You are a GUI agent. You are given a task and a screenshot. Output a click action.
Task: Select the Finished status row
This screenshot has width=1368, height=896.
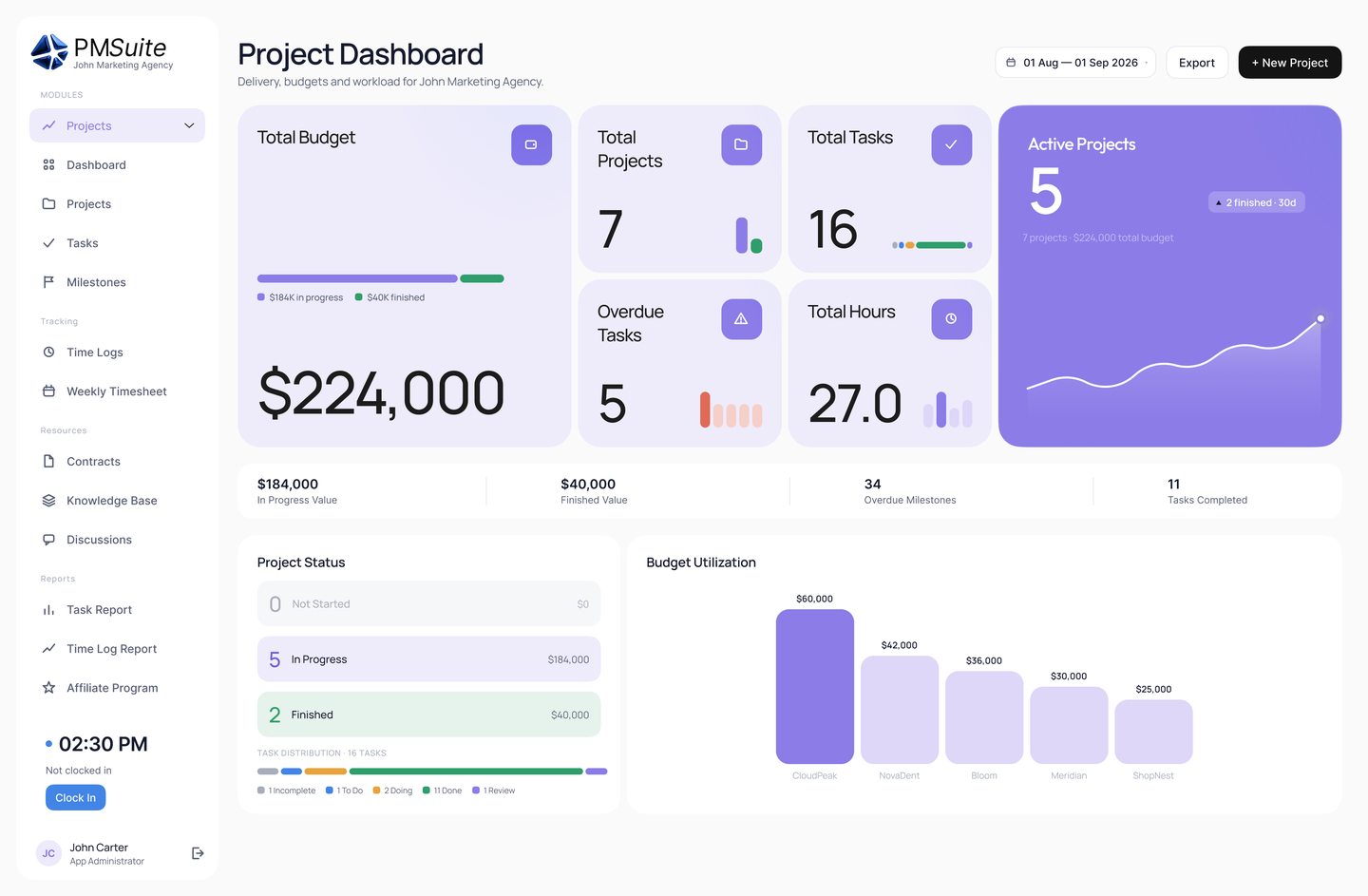428,715
